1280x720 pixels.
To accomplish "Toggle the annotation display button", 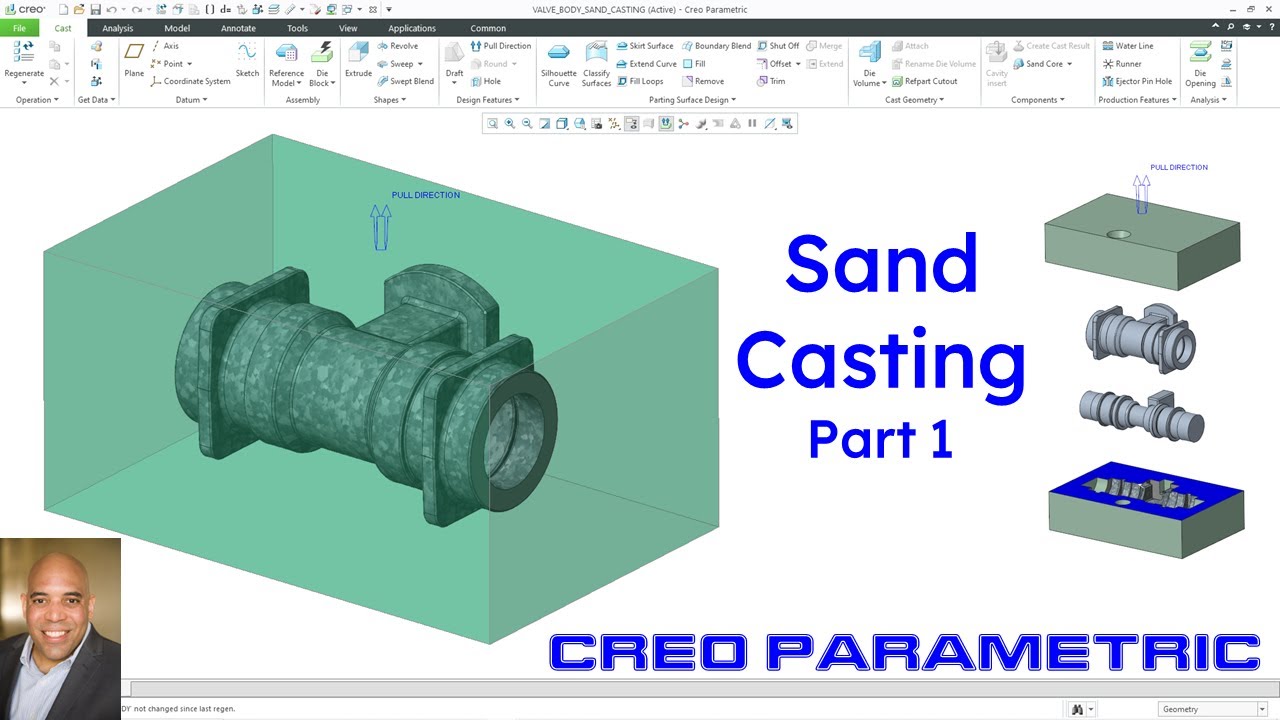I will point(632,124).
